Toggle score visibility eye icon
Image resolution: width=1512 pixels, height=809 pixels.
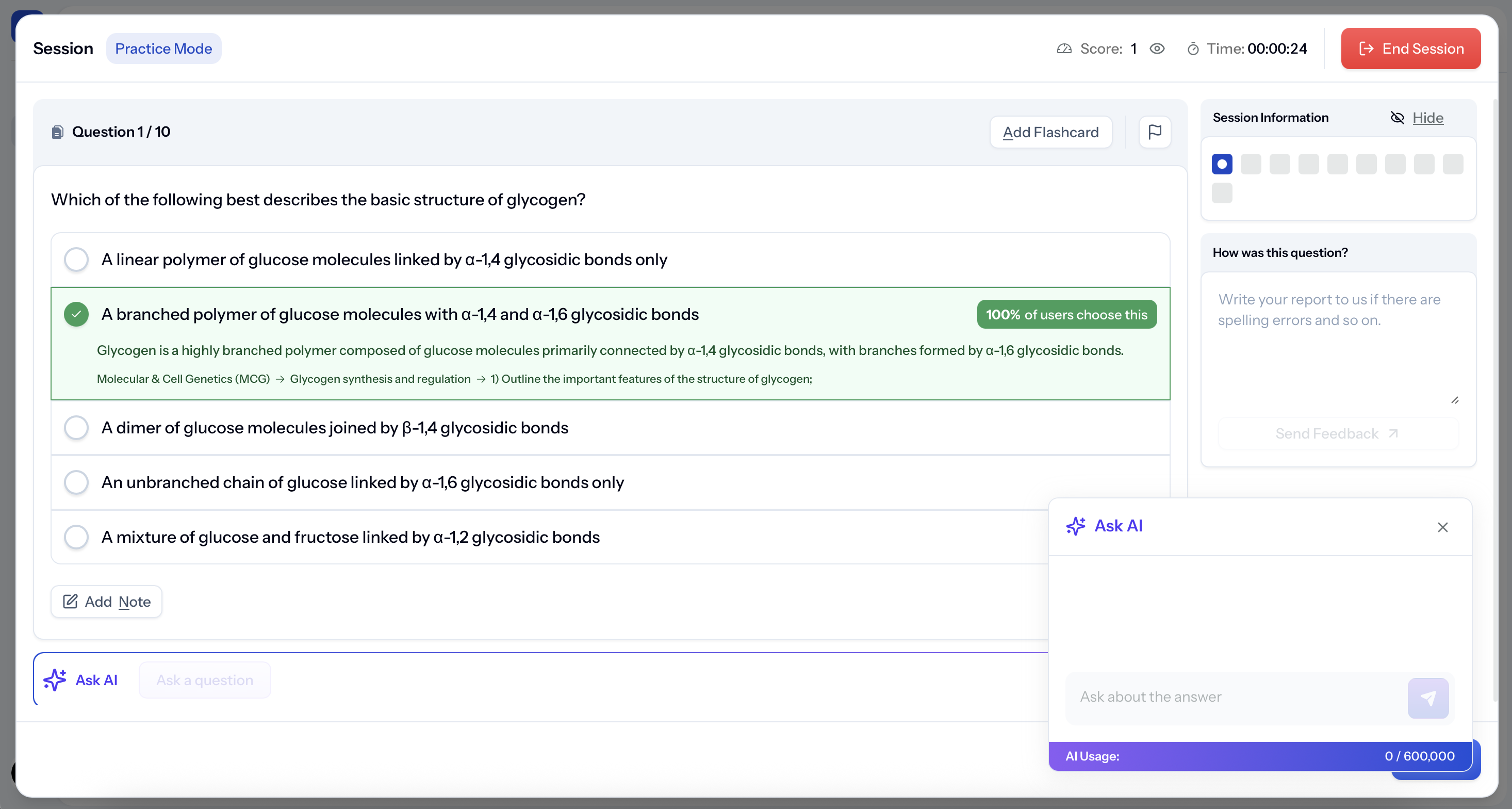pos(1157,48)
